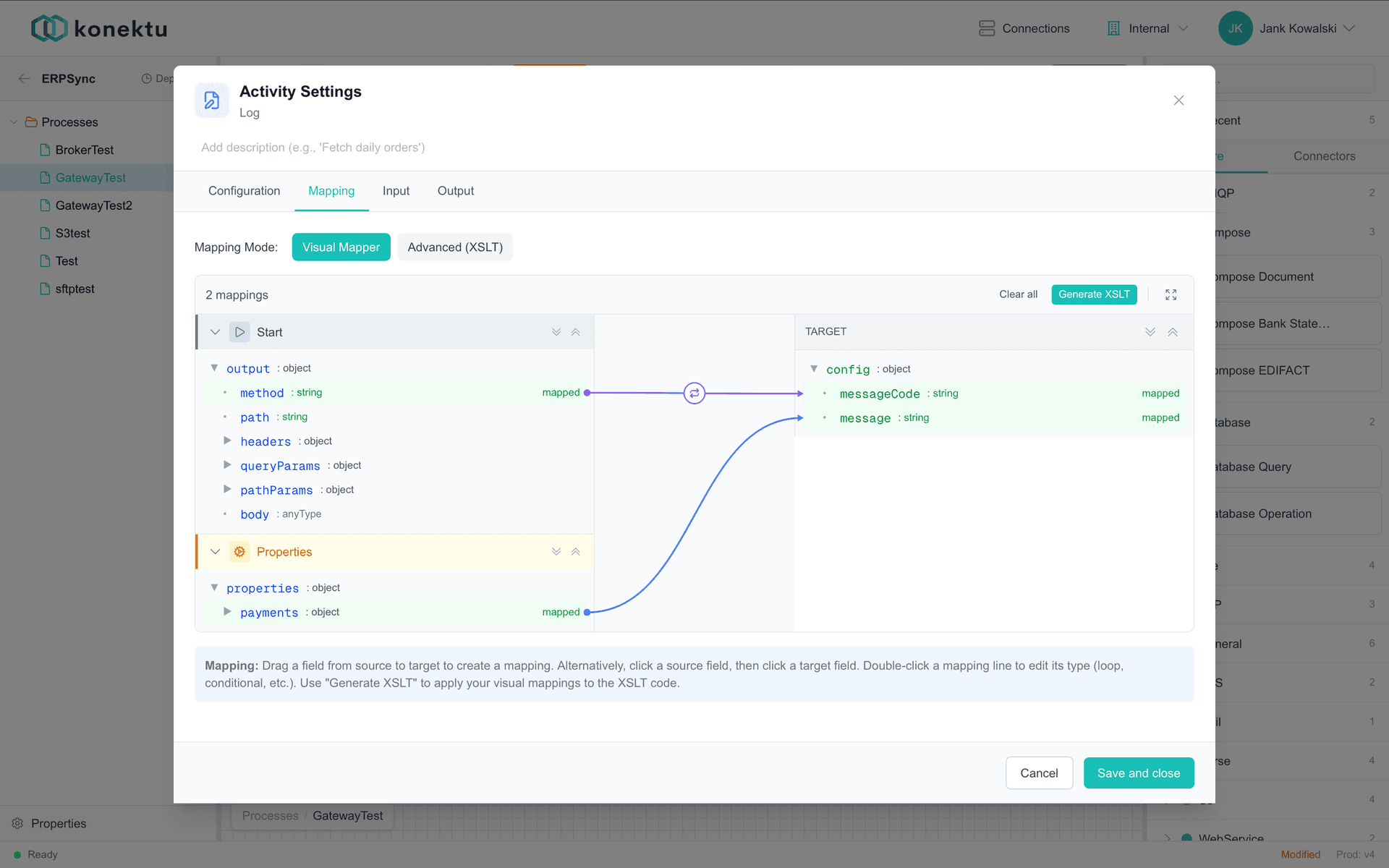
Task: Expand the headers object node
Action: 227,441
